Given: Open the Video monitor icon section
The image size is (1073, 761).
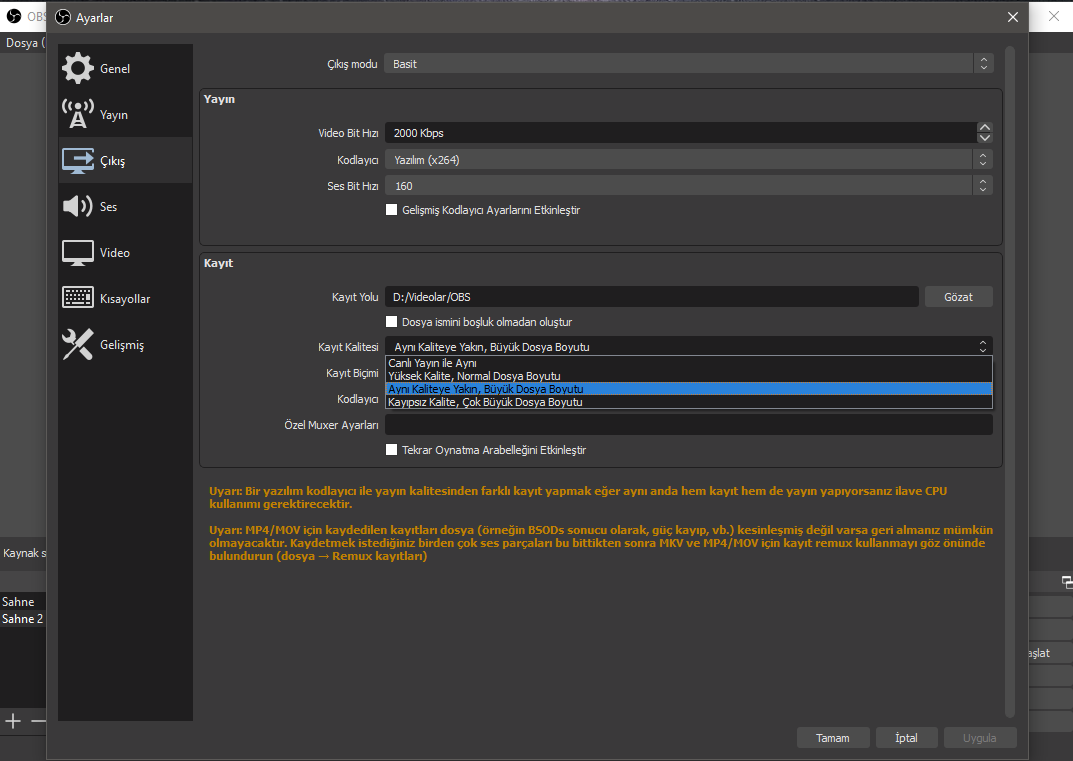Looking at the screenshot, I should pyautogui.click(x=77, y=253).
